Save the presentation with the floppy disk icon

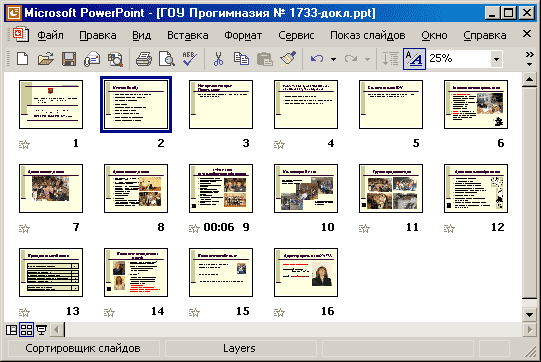(69, 59)
